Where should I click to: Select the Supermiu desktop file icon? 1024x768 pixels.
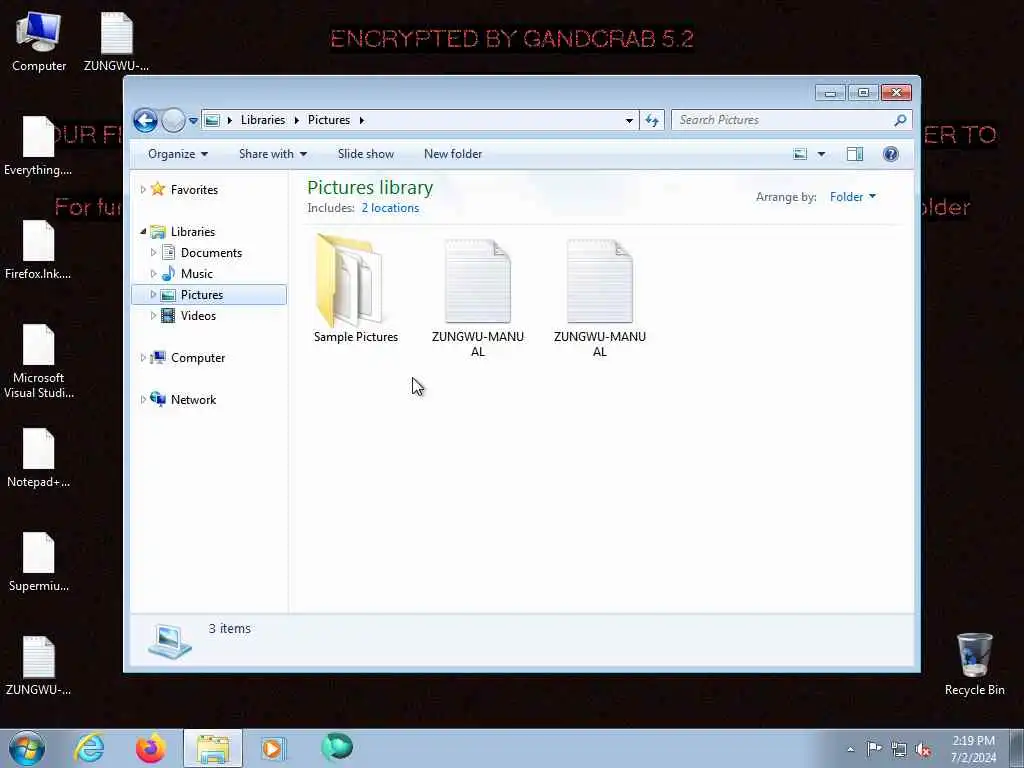[x=39, y=562]
